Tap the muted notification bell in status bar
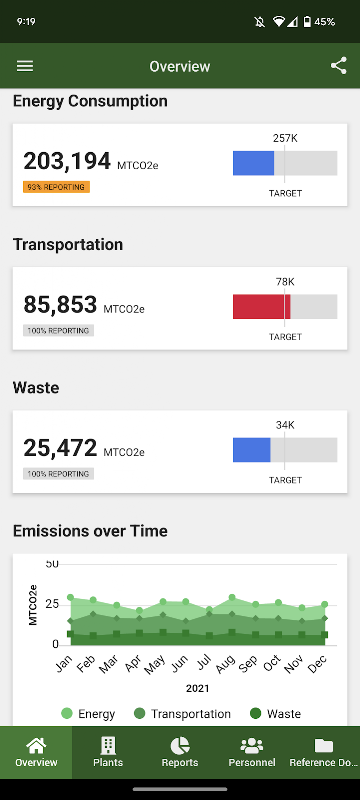 (x=260, y=21)
